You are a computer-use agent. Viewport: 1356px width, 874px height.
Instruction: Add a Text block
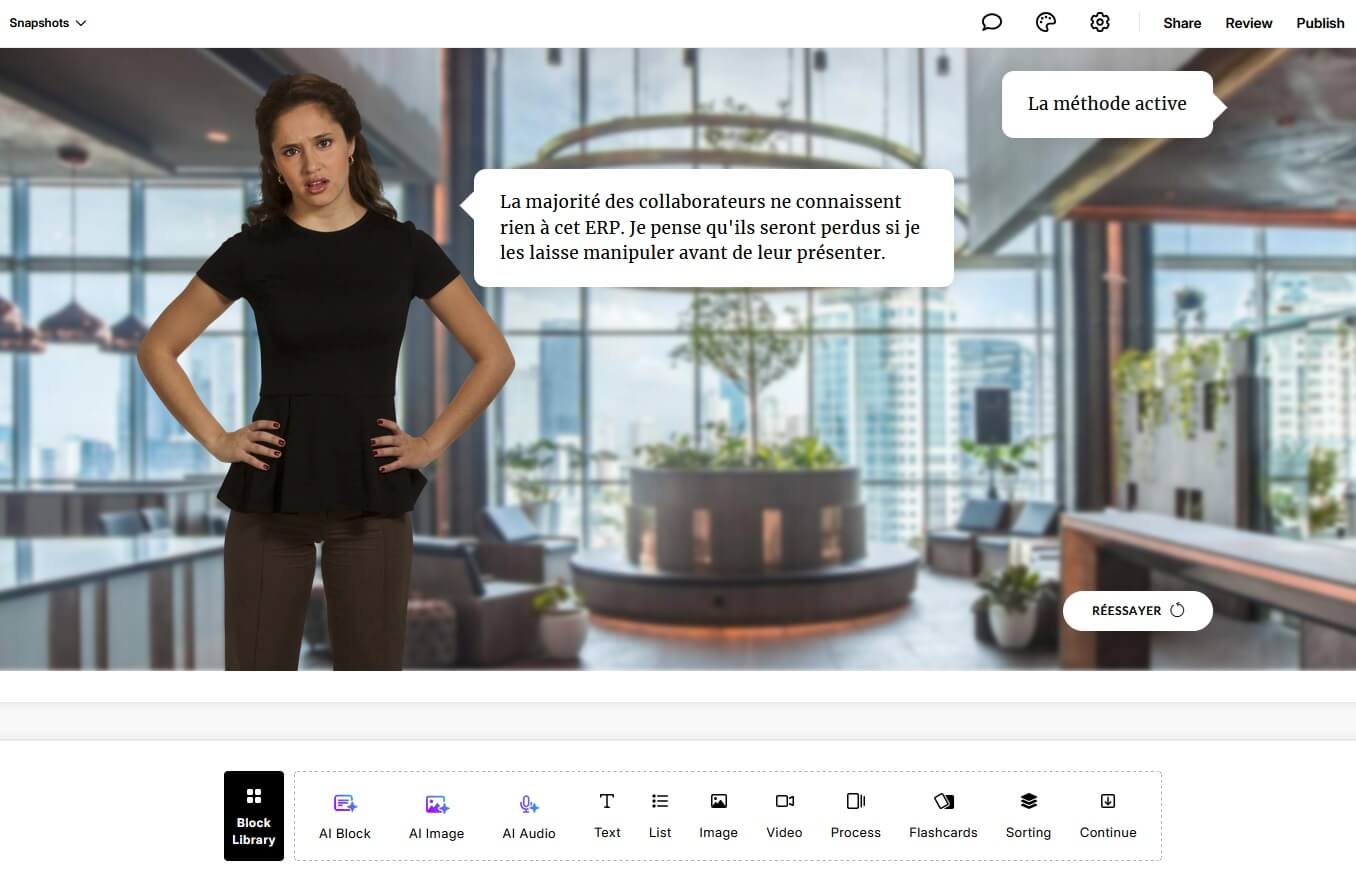607,816
